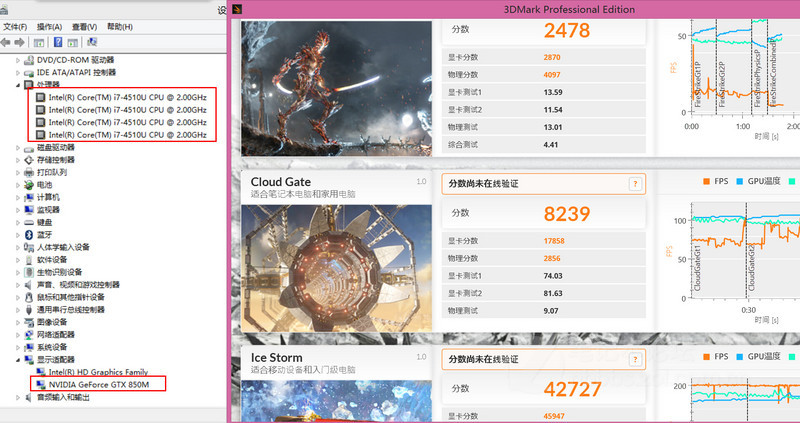The height and width of the screenshot is (423, 800).
Task: Click the fingerprint icon for 生物识别设备
Action: coord(29,272)
